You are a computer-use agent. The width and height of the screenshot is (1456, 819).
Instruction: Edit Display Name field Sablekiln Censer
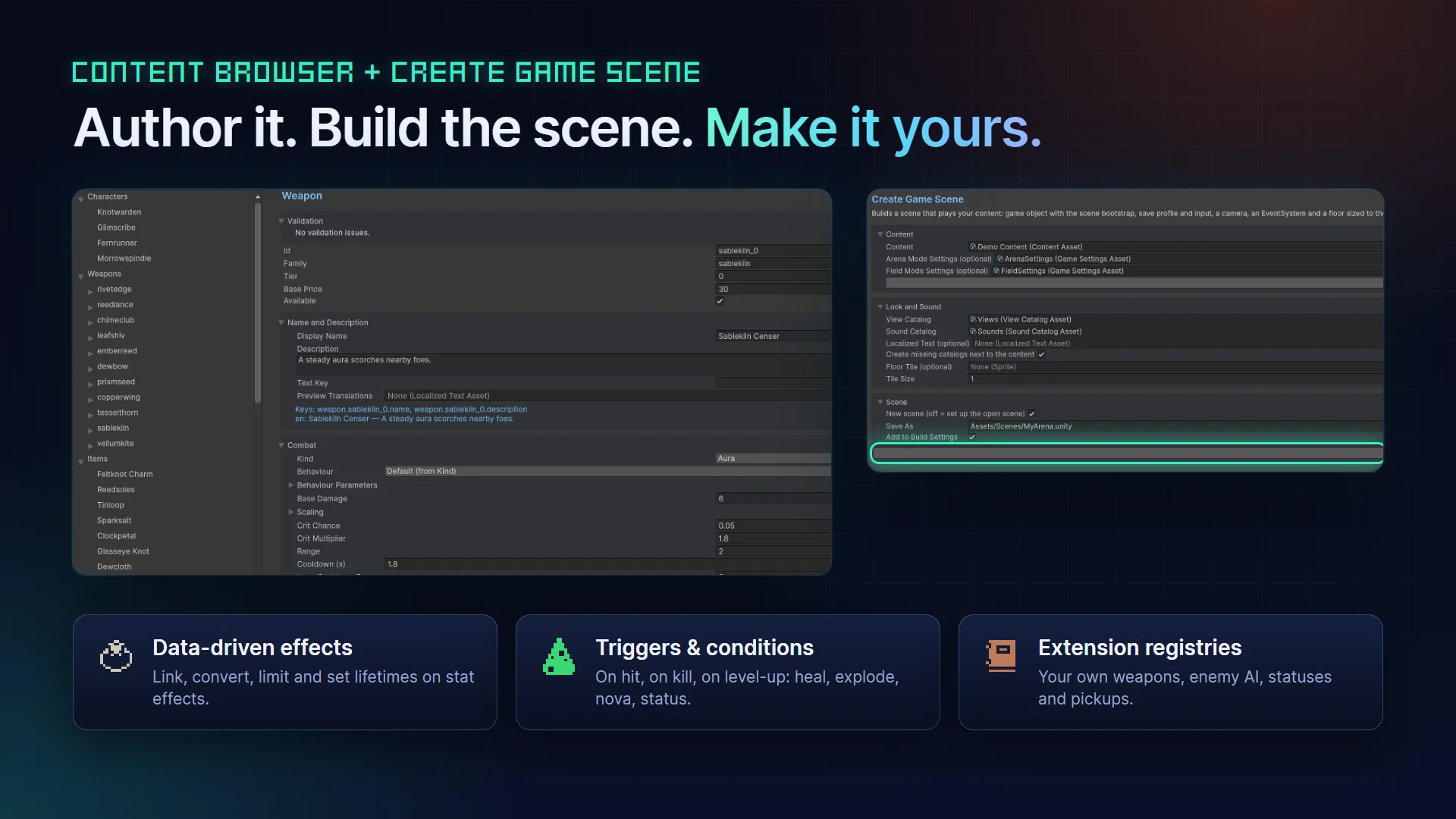pyautogui.click(x=773, y=336)
